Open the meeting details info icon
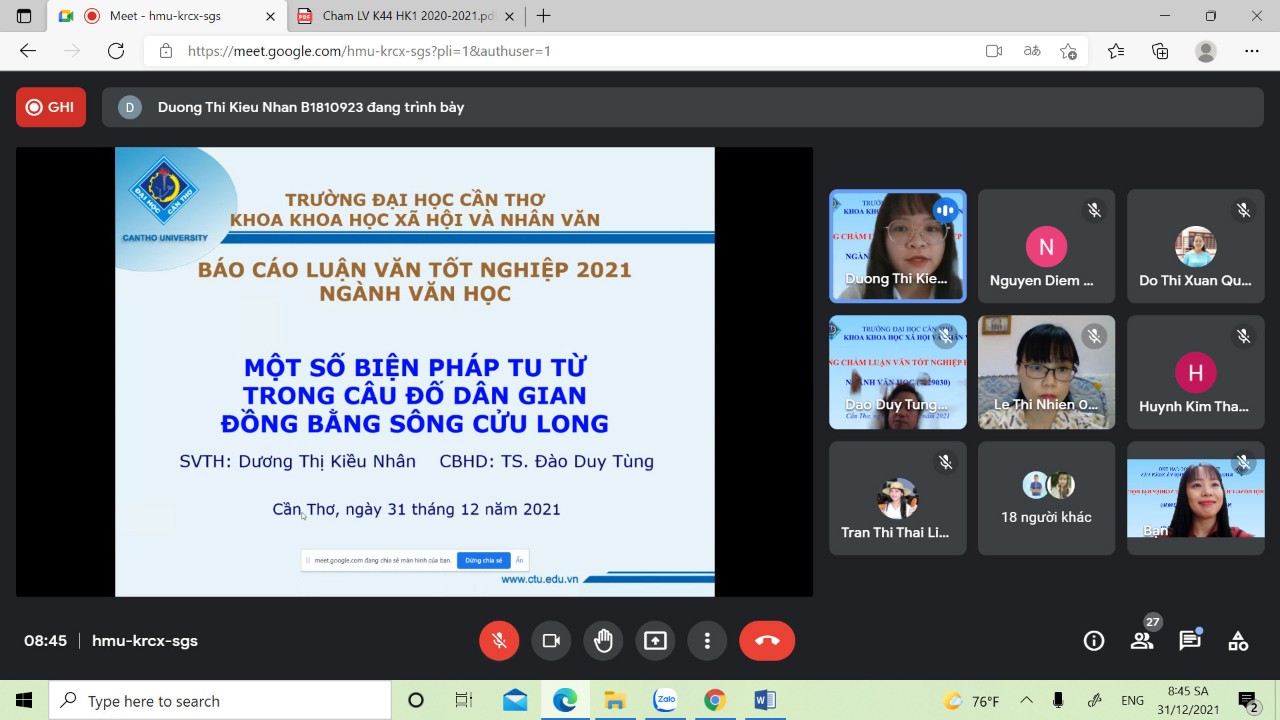Image resolution: width=1280 pixels, height=720 pixels. click(1094, 641)
